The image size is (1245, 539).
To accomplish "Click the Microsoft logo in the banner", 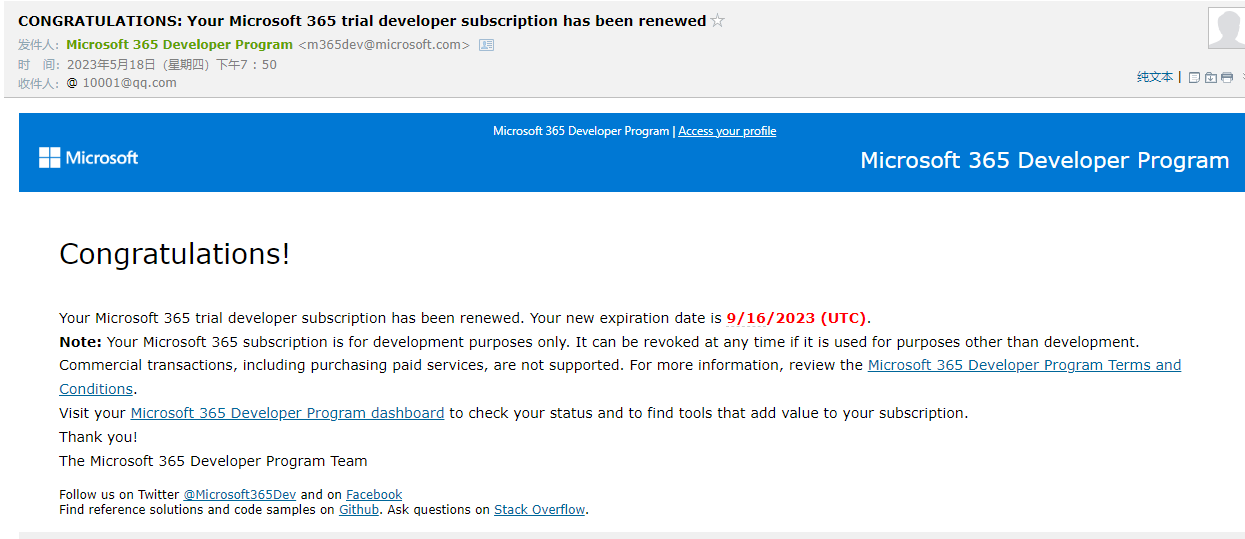I will 88,158.
